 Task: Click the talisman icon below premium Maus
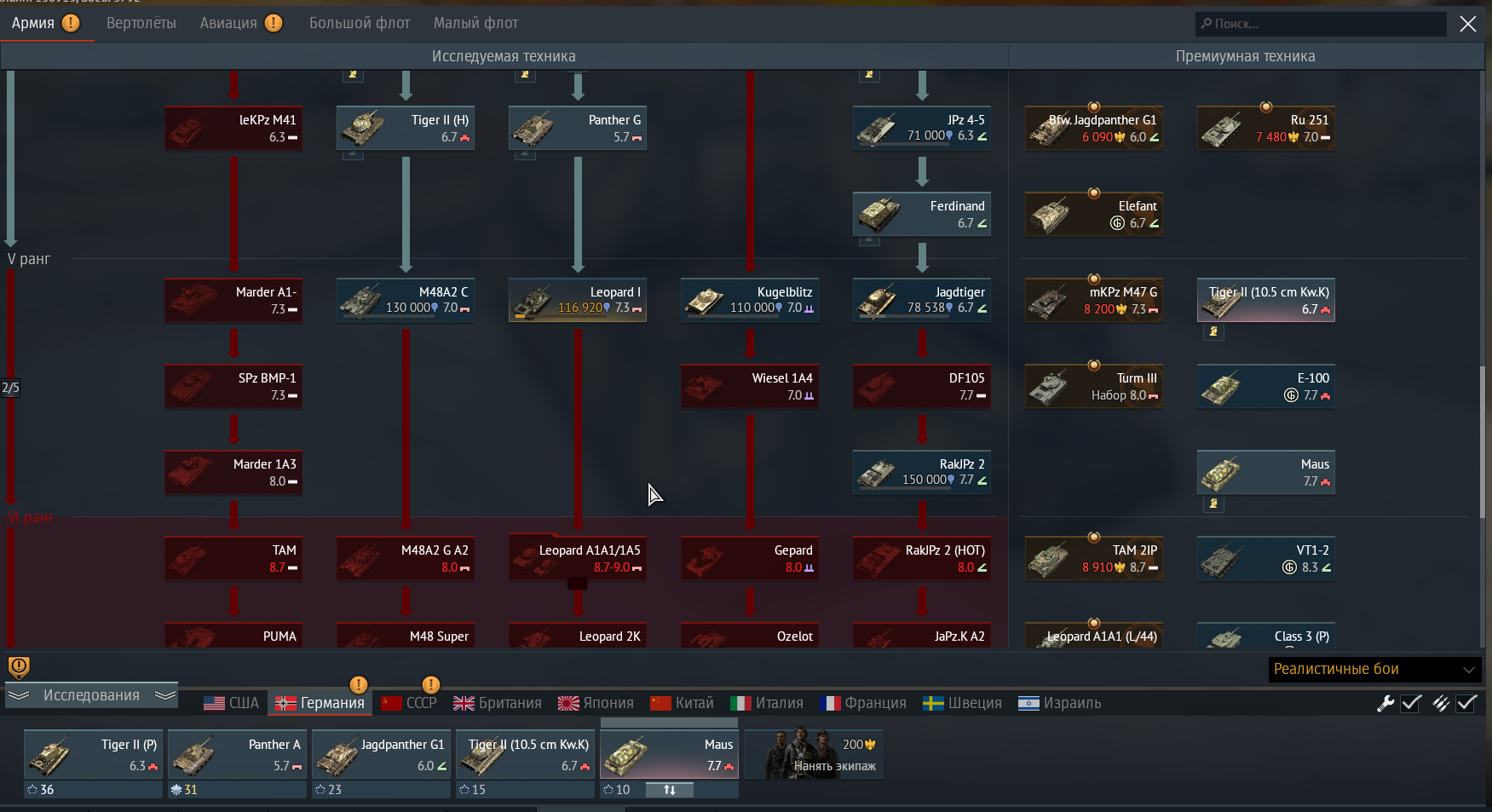click(x=1213, y=504)
